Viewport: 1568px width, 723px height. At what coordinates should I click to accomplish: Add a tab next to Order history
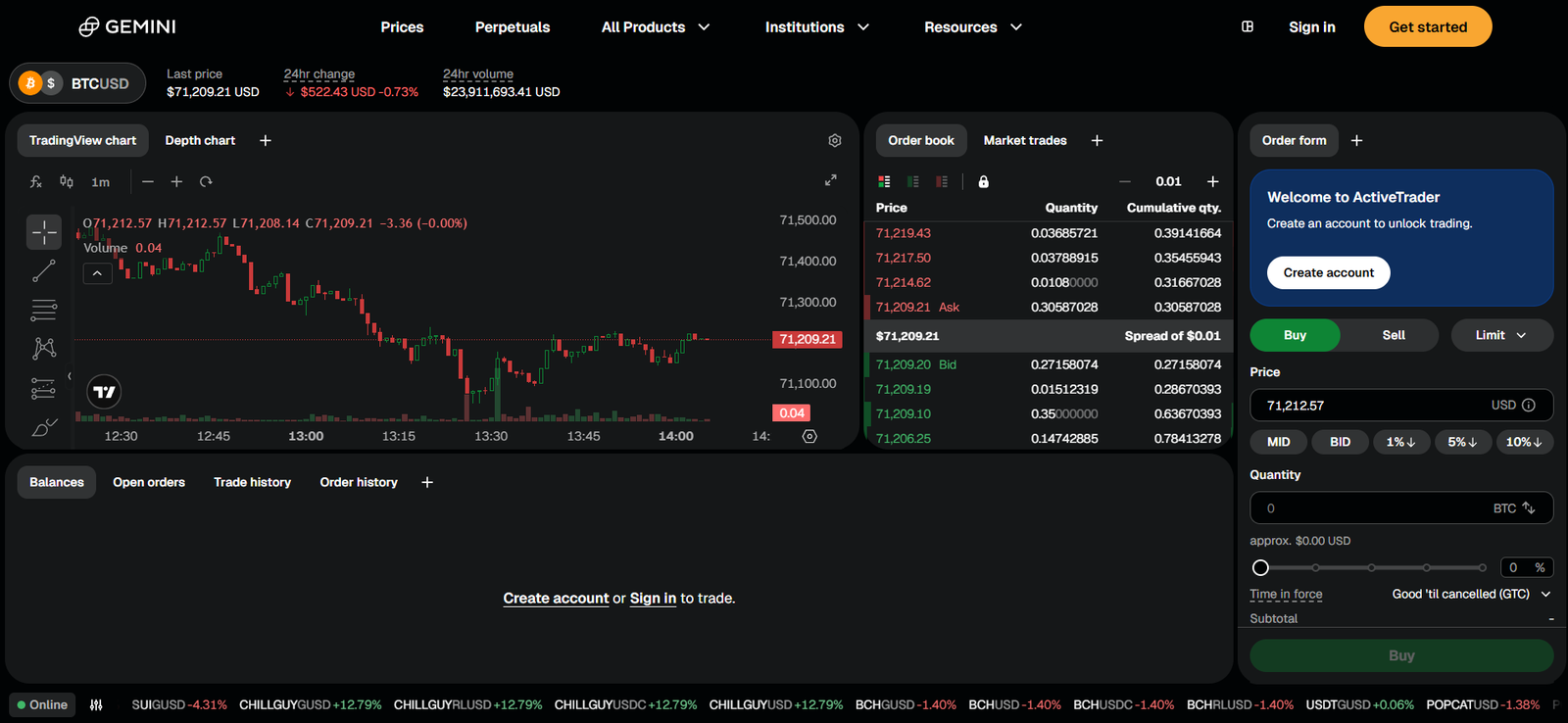point(427,482)
